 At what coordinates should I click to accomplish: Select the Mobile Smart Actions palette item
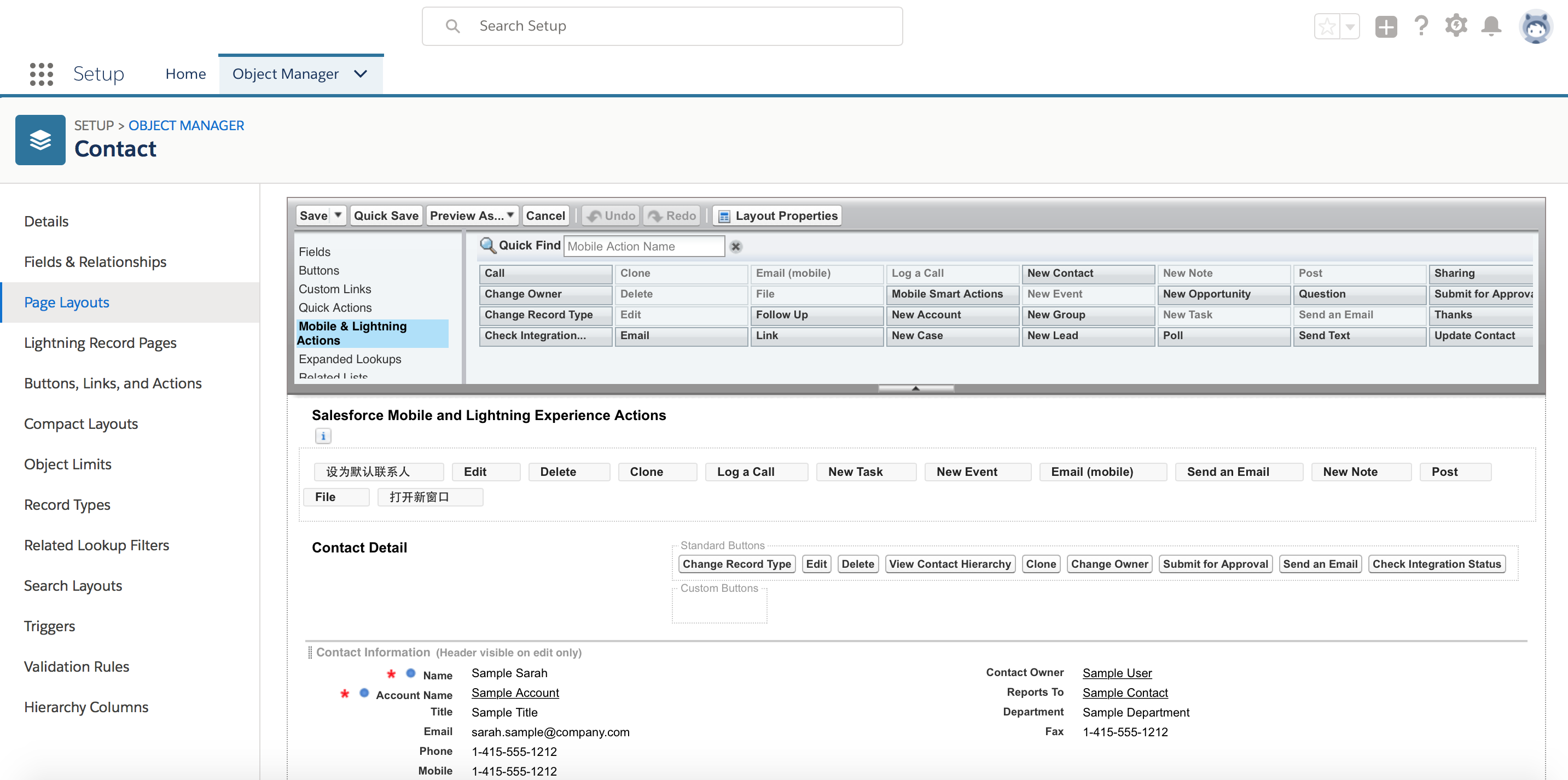(x=953, y=294)
